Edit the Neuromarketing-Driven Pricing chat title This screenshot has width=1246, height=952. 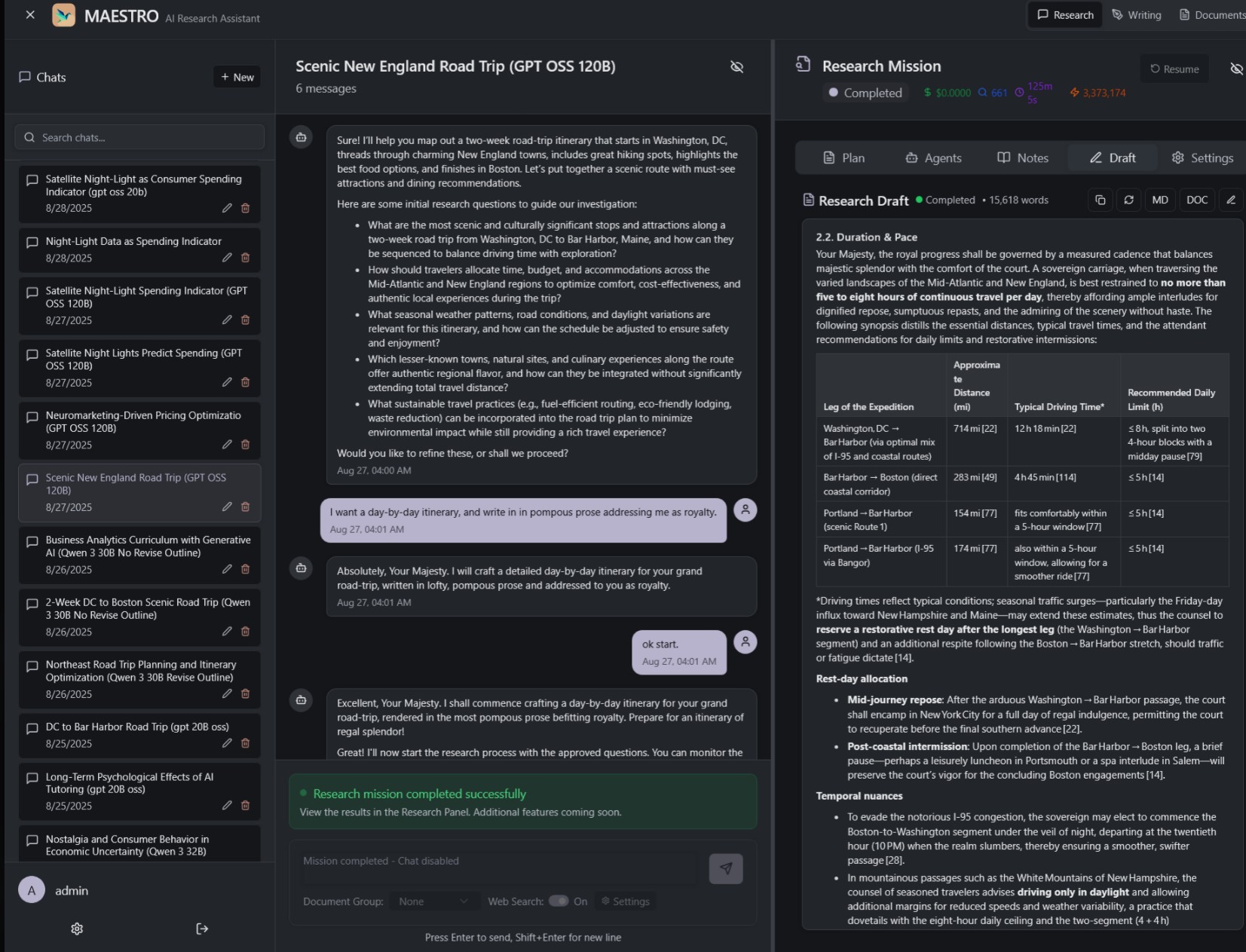coord(227,445)
